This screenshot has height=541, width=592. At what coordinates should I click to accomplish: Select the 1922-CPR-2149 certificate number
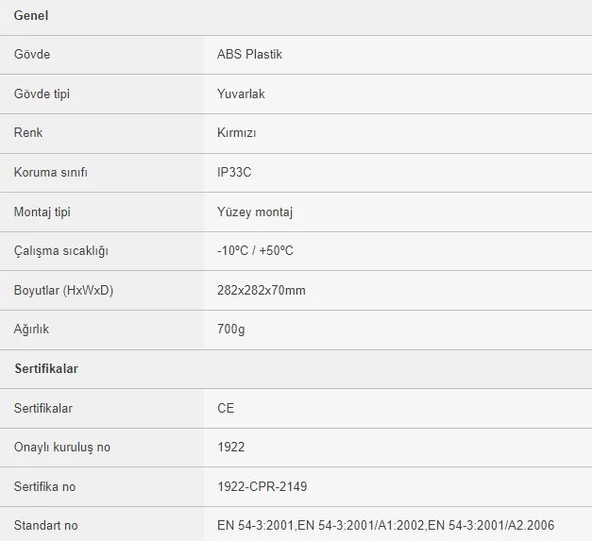(x=262, y=487)
